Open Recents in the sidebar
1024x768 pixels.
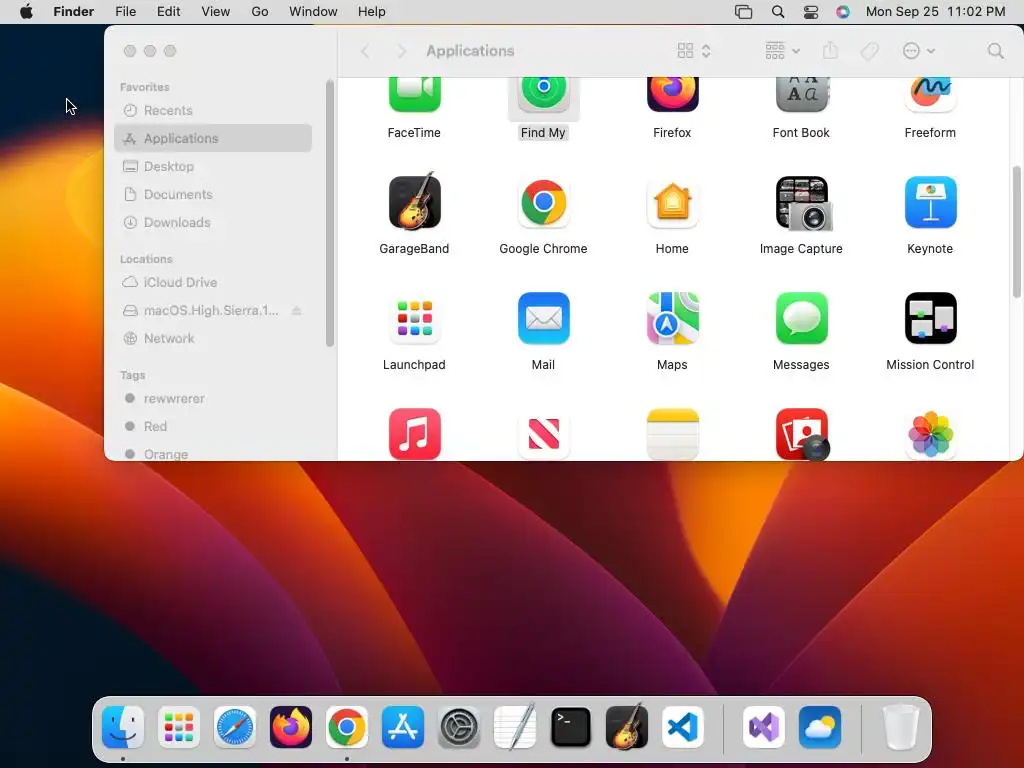213,110
